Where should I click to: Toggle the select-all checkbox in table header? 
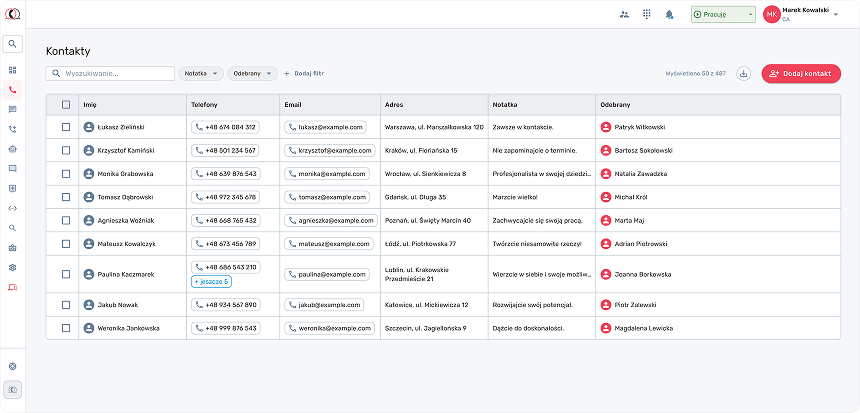[66, 104]
